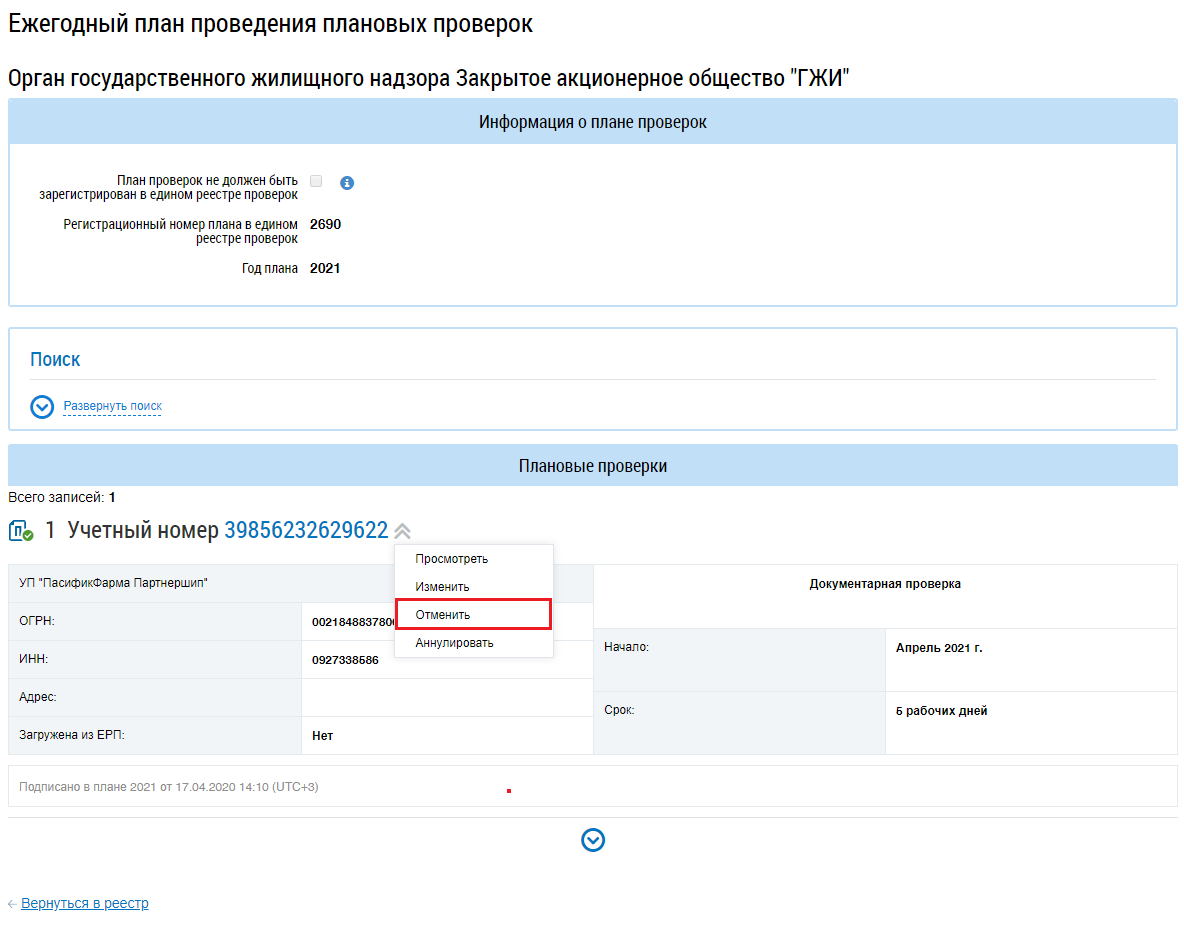Click the Срок: label cell
Viewport: 1184px width, 940px height.
(739, 723)
